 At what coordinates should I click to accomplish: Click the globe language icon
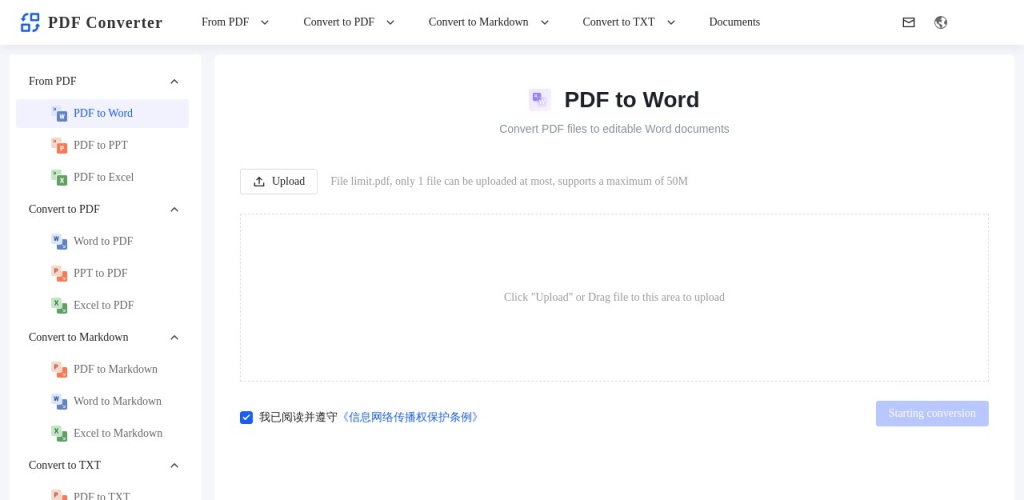click(940, 22)
